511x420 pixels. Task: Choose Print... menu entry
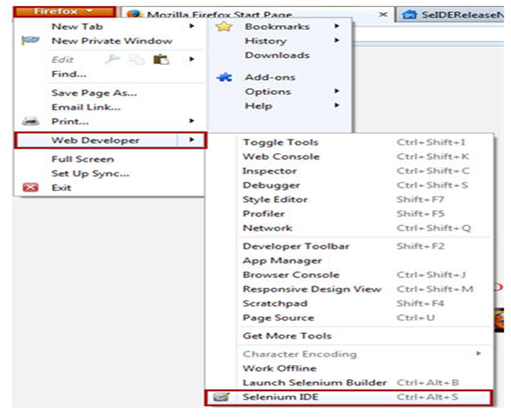tap(110, 121)
